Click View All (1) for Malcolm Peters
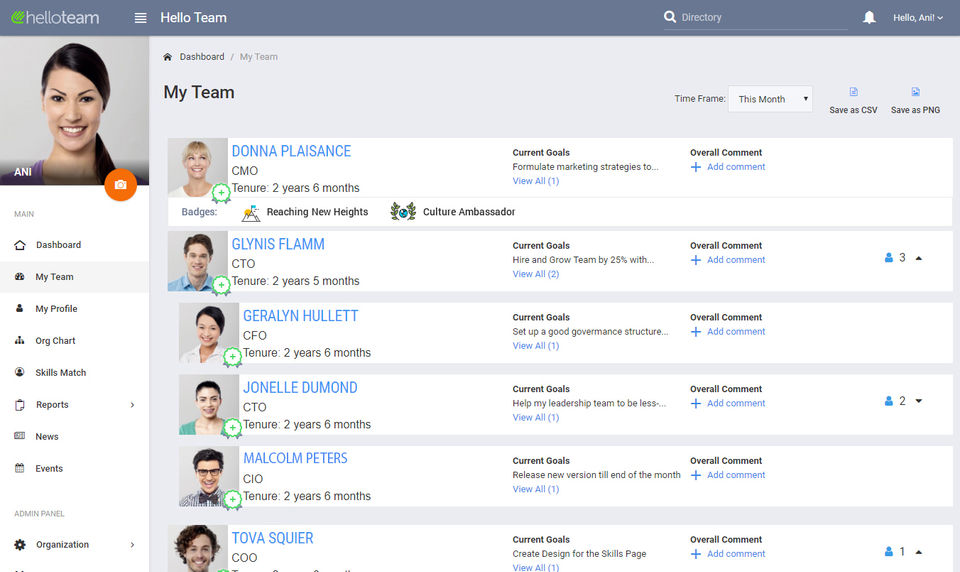 click(x=536, y=489)
